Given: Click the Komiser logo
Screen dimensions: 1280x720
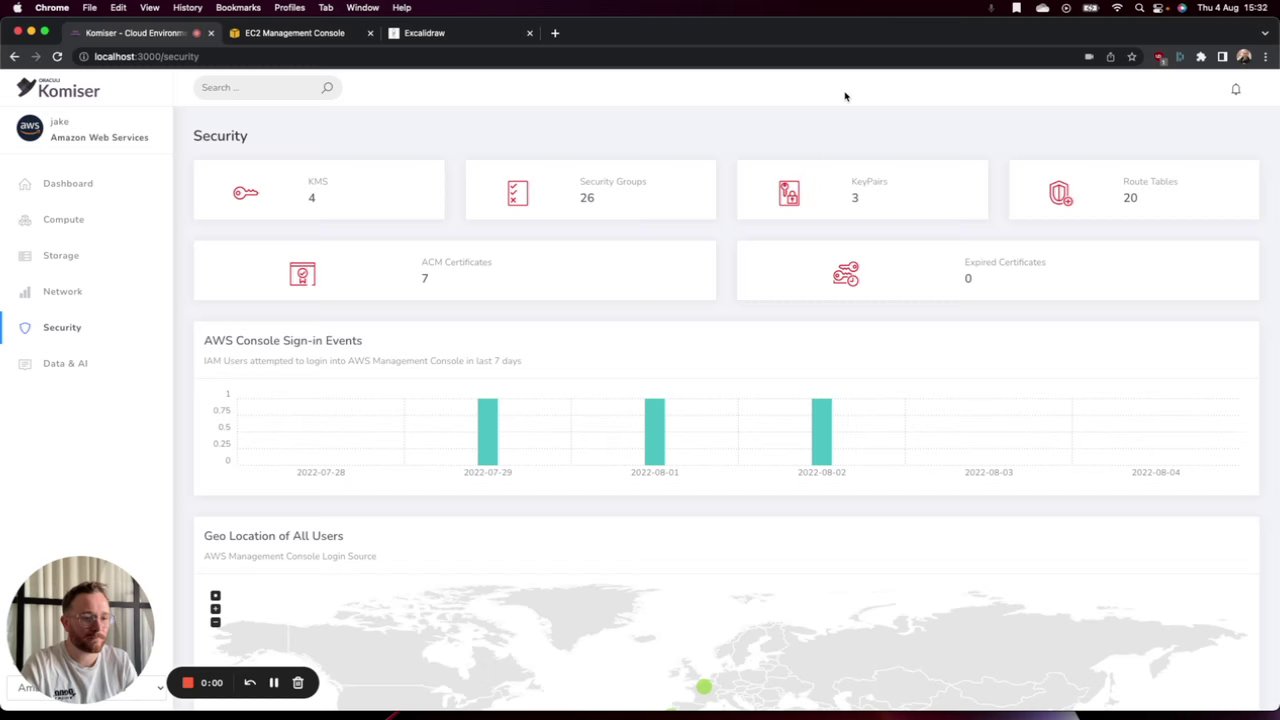Looking at the screenshot, I should point(58,88).
